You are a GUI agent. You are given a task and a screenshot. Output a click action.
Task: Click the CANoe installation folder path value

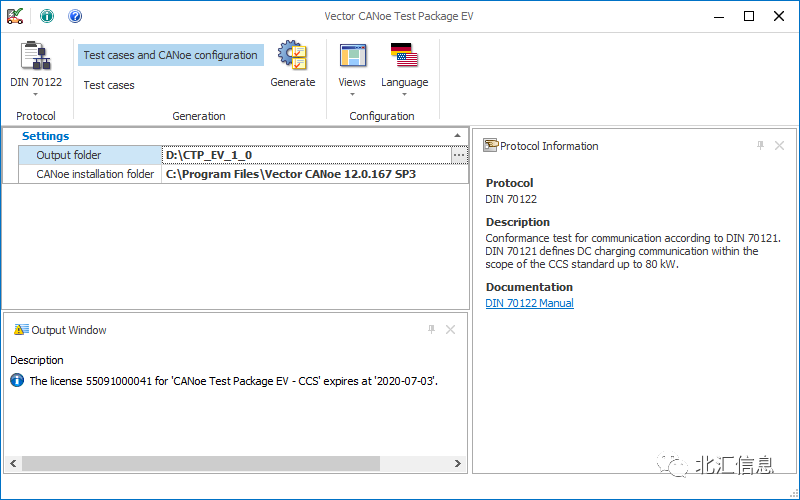[315, 174]
